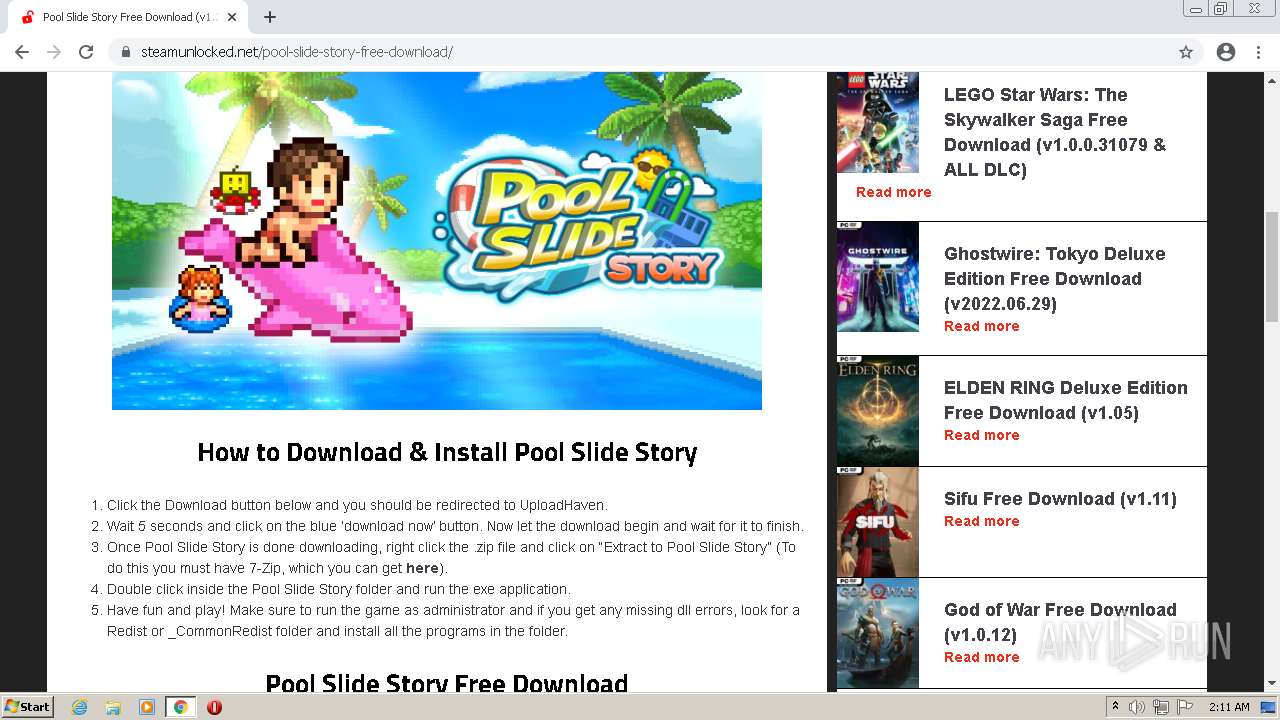
Task: Open the Pool Slide Story banner image
Action: coord(437,241)
